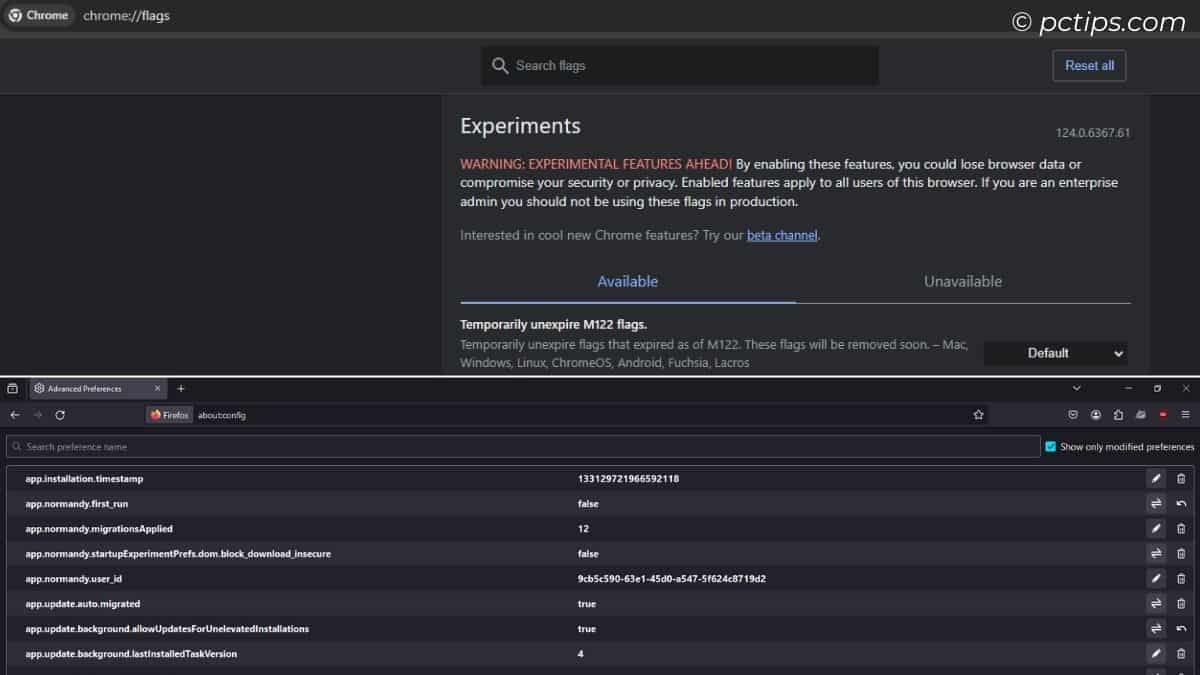
Task: Uncheck Show only modified preferences
Action: pyautogui.click(x=1050, y=446)
